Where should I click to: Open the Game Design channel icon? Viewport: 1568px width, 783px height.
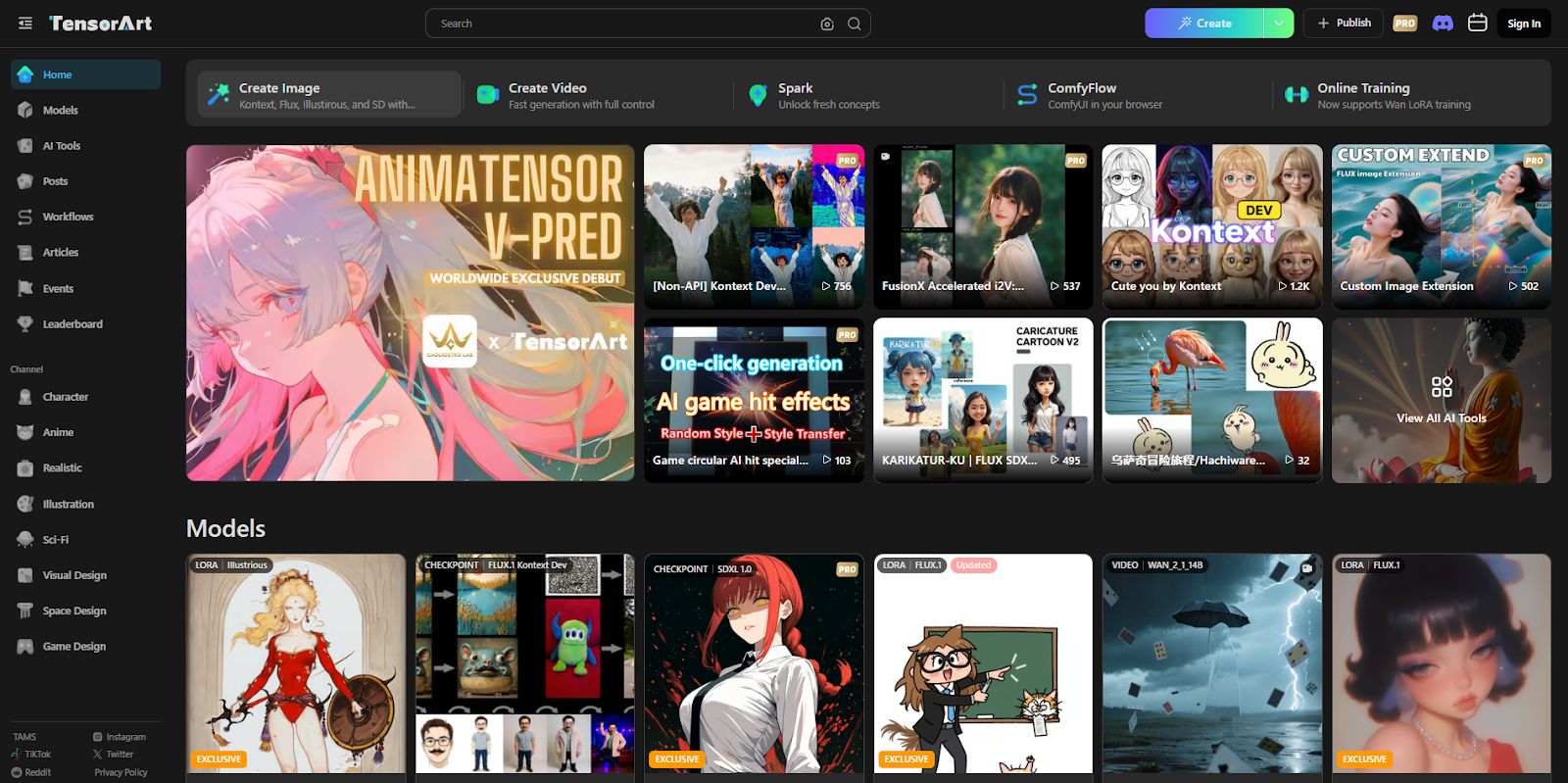25,647
